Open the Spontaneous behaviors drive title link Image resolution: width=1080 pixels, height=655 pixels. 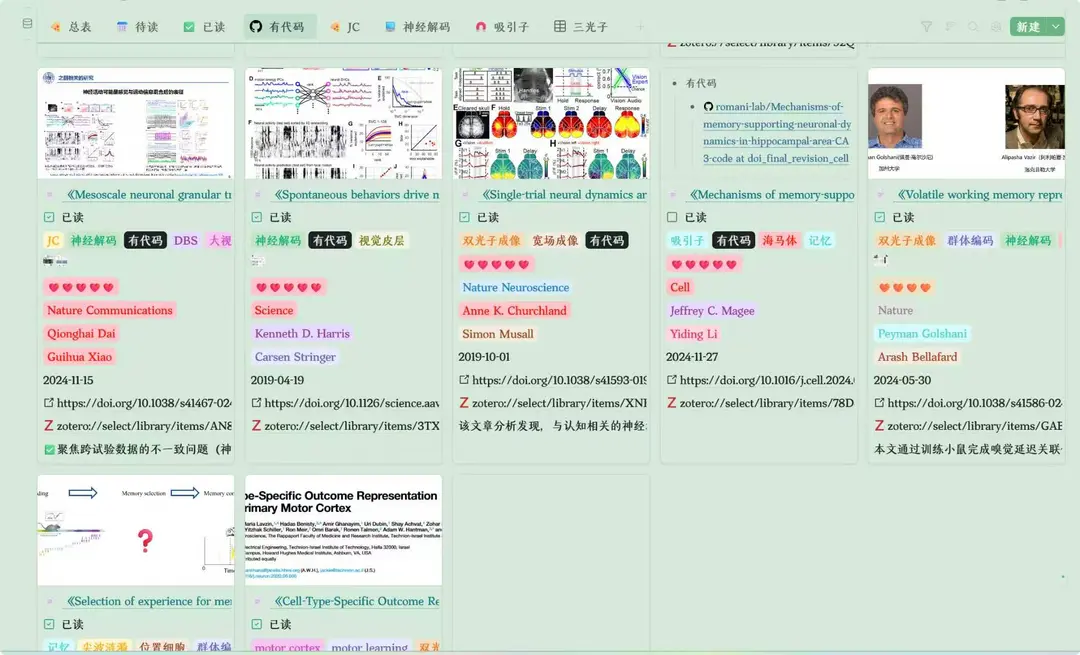[x=357, y=195]
